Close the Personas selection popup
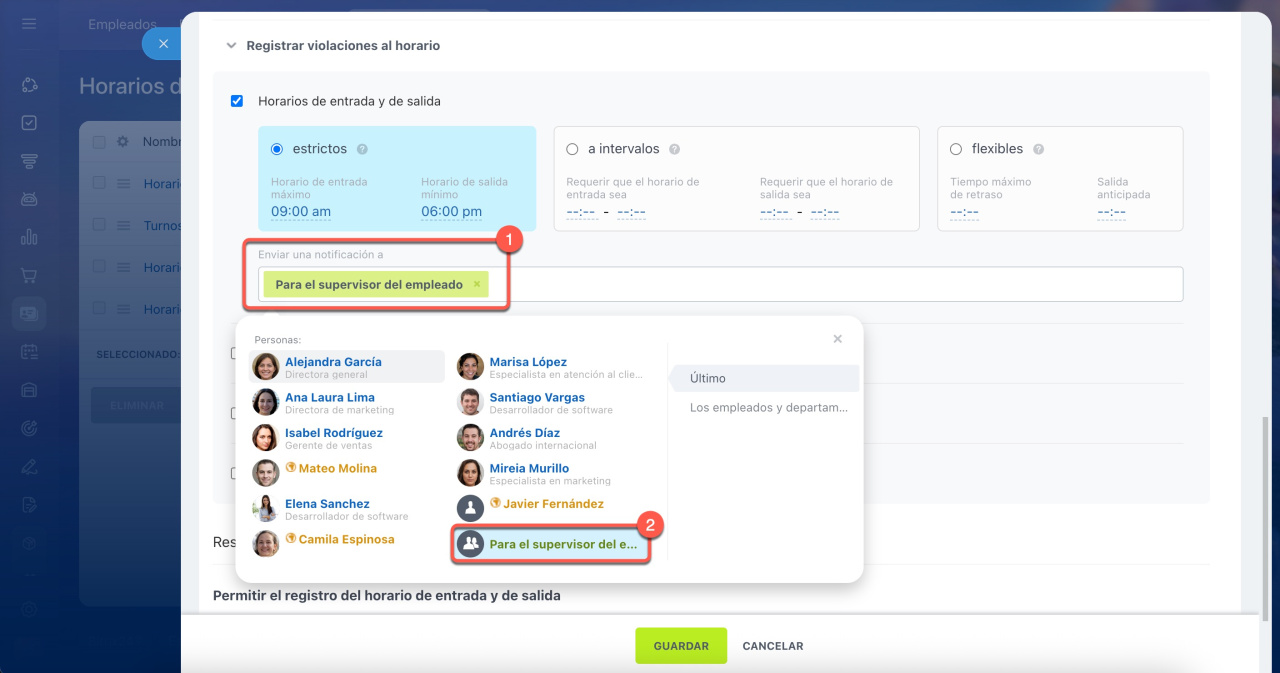The width and height of the screenshot is (1280, 673). pos(837,339)
